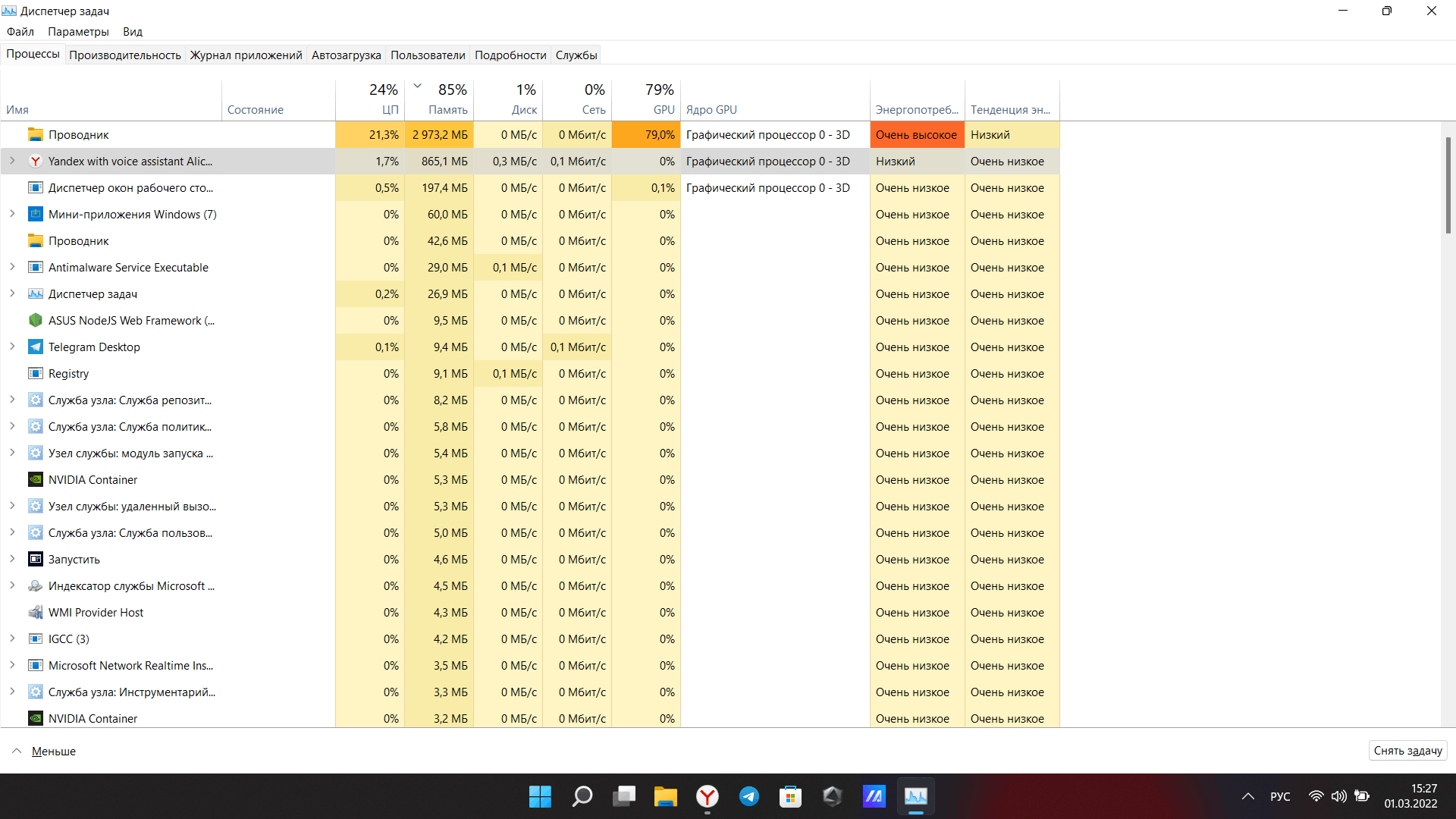Viewport: 1456px width, 819px height.
Task: Click the Task Manager taskbar icon
Action: click(x=915, y=796)
